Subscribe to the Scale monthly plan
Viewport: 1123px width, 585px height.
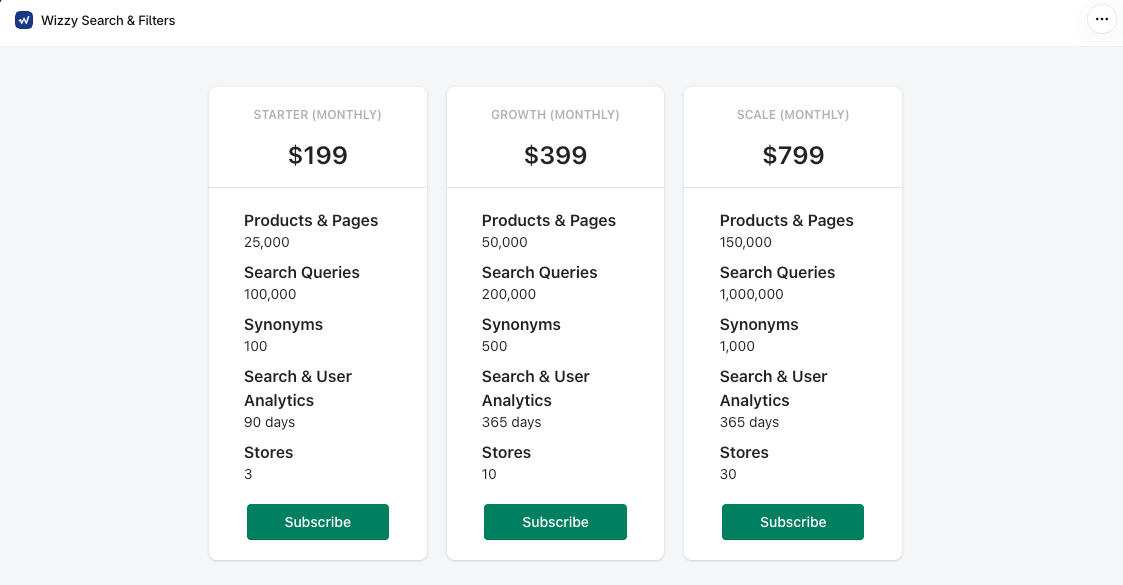pyautogui.click(x=793, y=522)
